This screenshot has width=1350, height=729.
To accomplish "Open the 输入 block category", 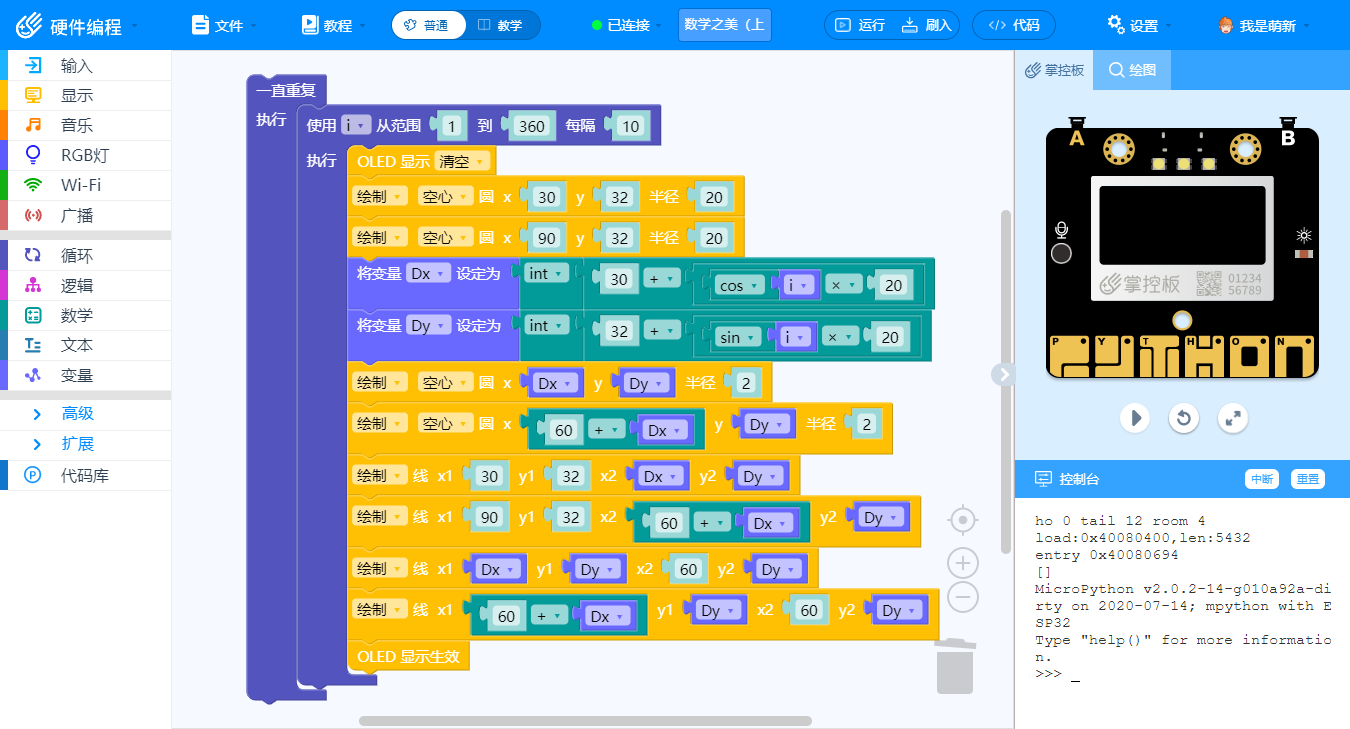I will click(x=85, y=66).
